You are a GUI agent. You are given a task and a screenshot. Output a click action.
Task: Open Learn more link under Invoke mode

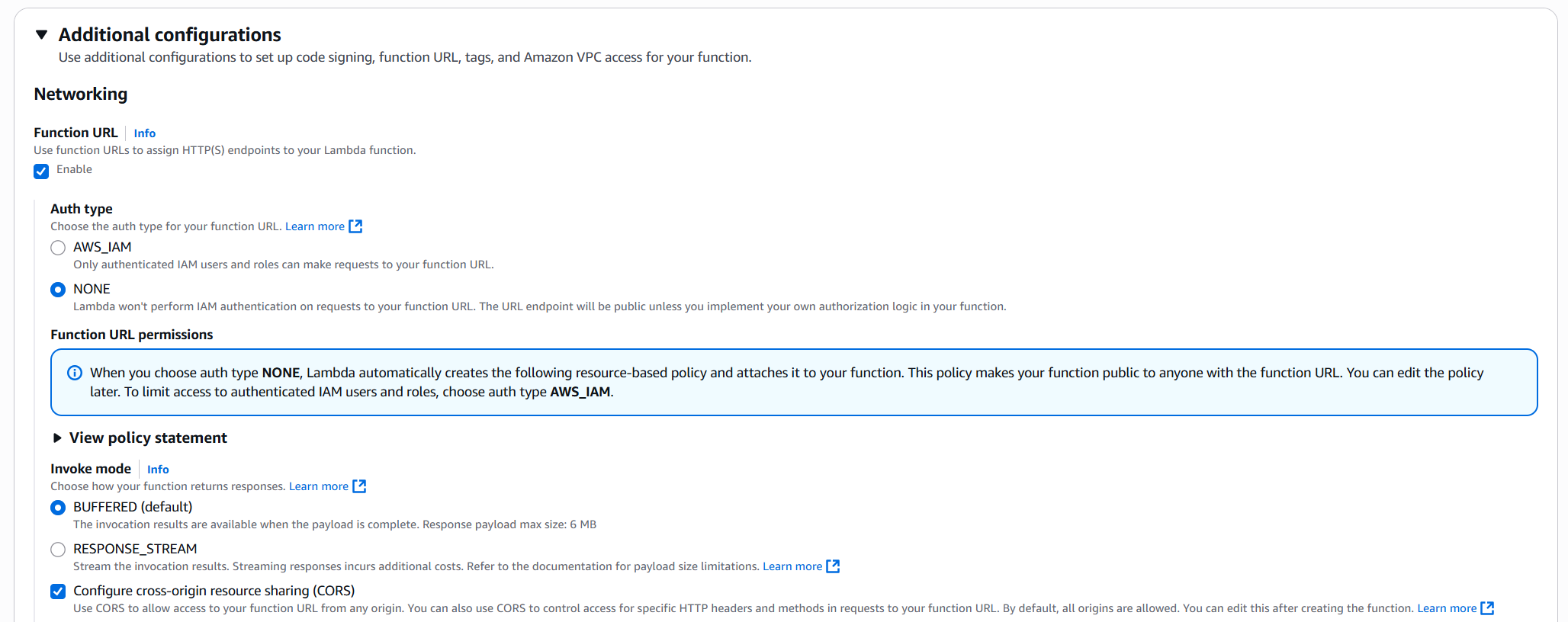point(319,486)
